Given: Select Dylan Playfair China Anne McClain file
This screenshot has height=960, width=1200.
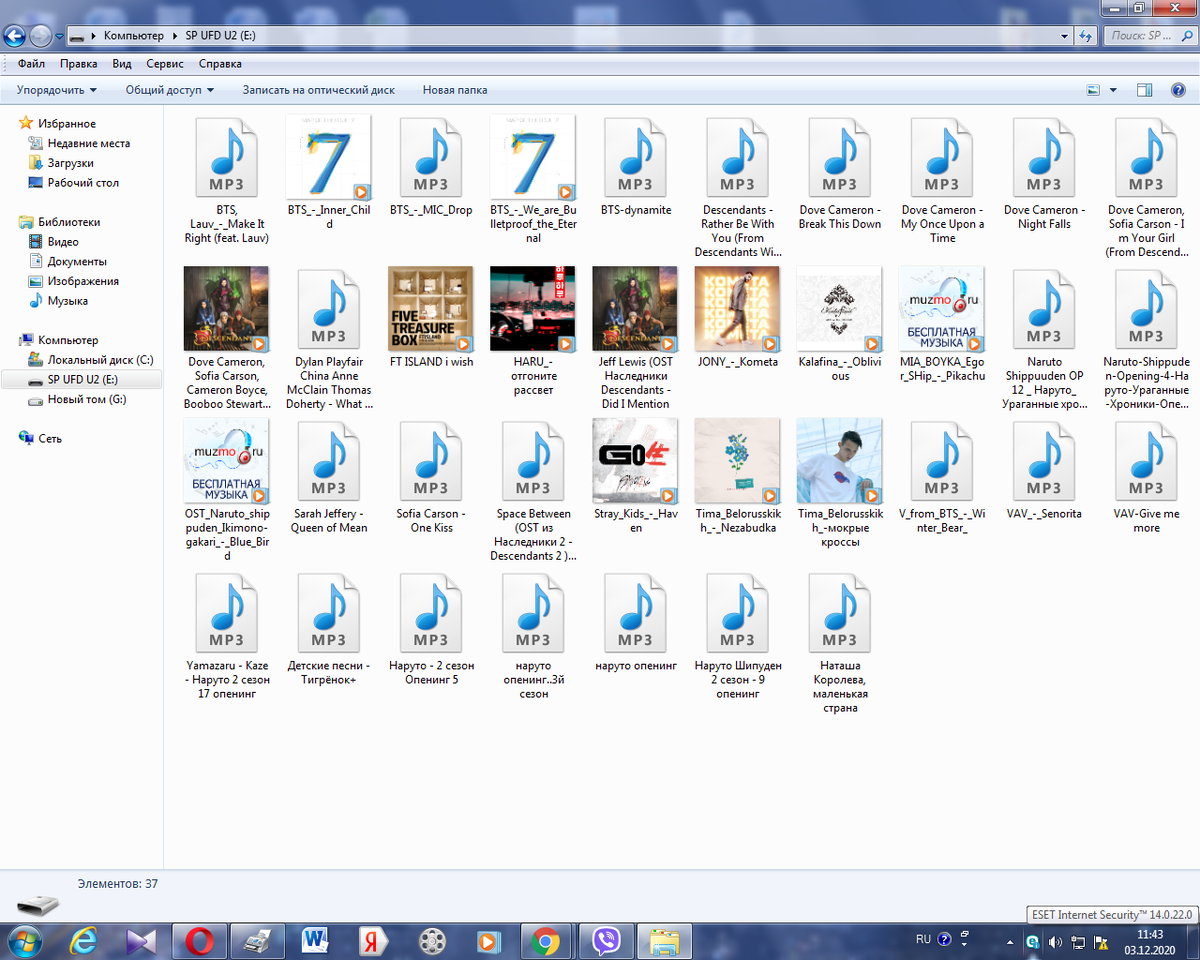Looking at the screenshot, I should point(328,338).
